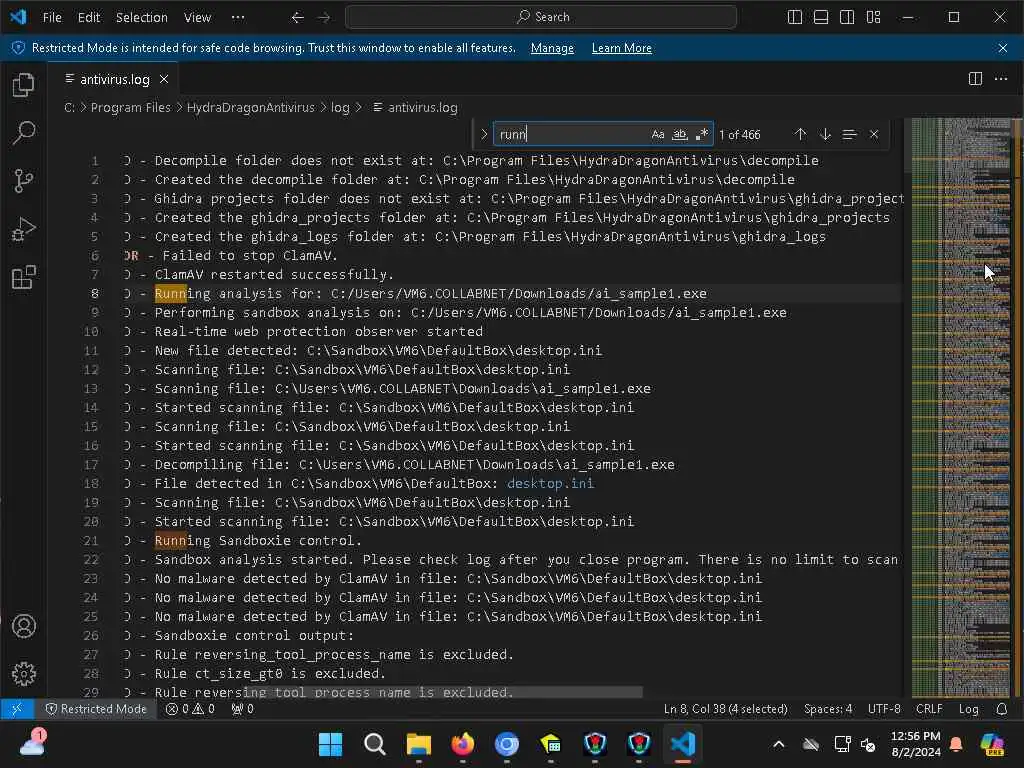Viewport: 1024px width, 768px height.
Task: Open the Edit menu
Action: coord(89,18)
